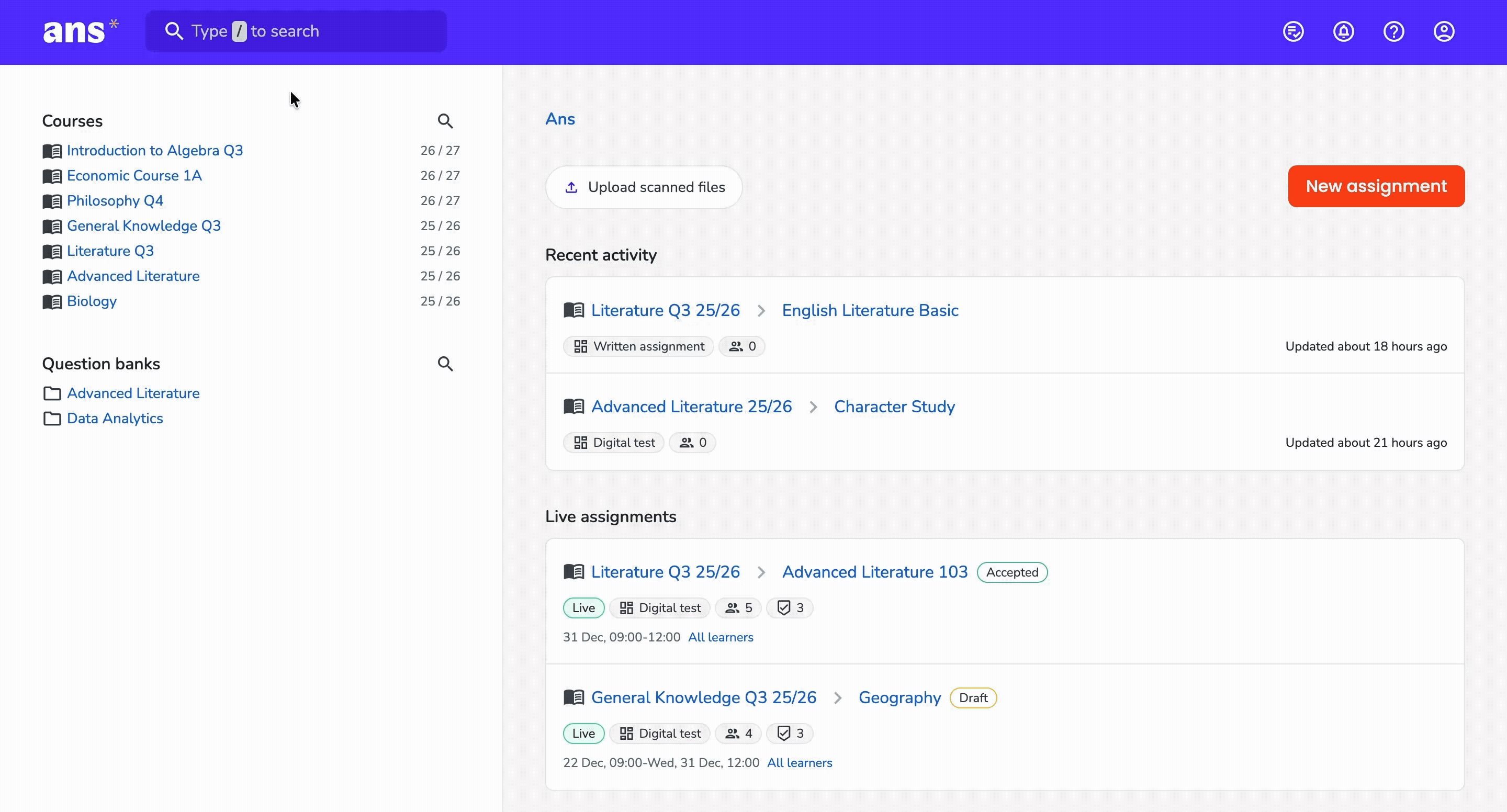Click Digital test tag under Character Study

tap(614, 443)
